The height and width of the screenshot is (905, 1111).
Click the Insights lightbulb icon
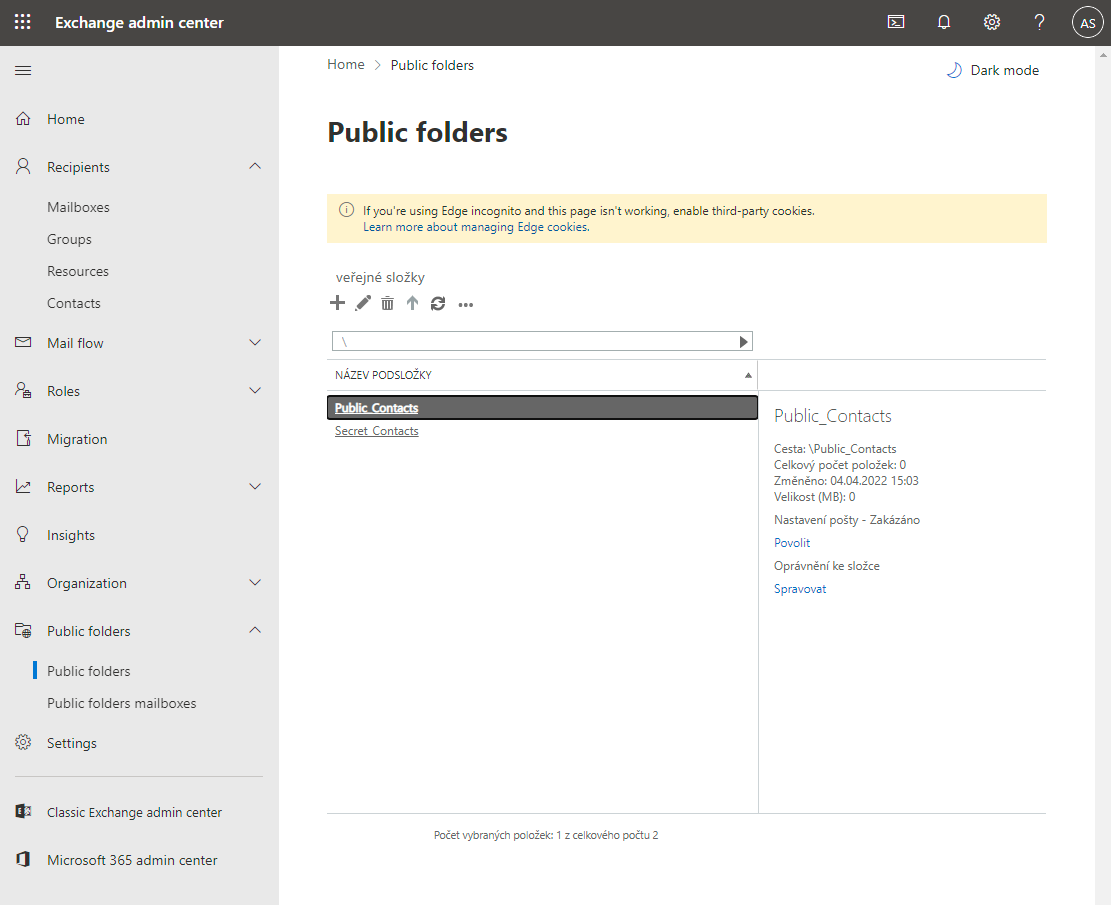(23, 534)
